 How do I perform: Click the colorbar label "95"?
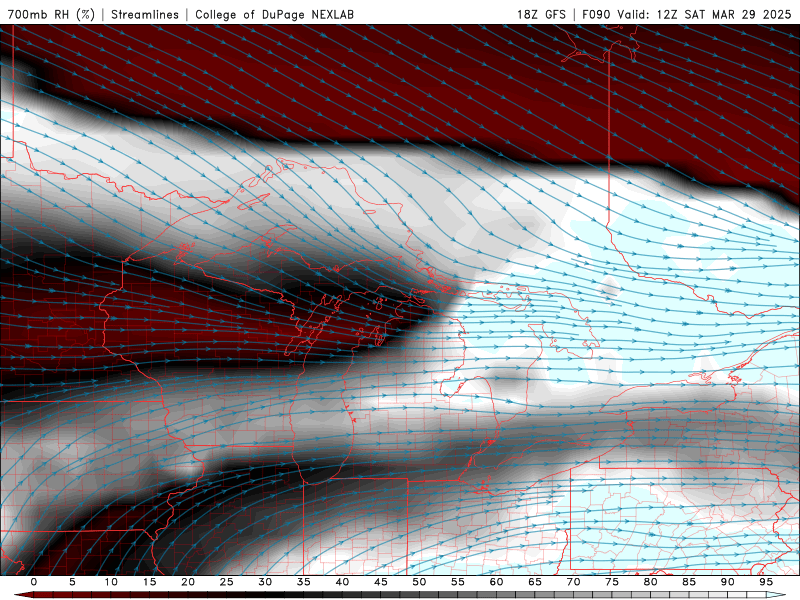click(x=766, y=582)
